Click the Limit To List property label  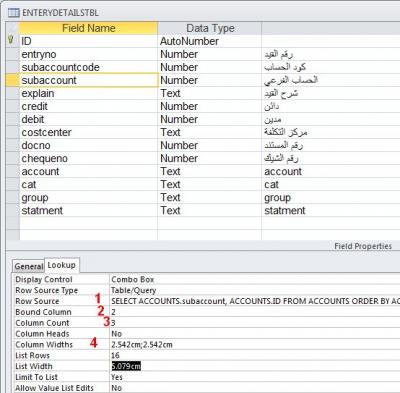(x=37, y=377)
